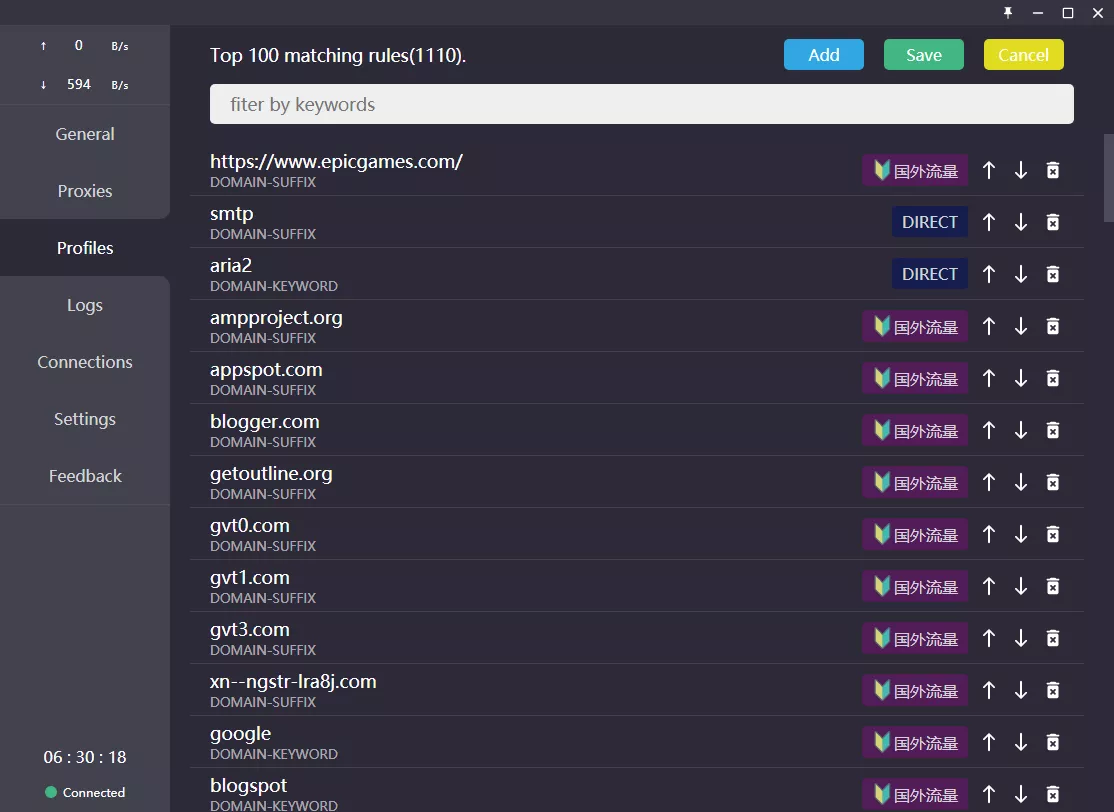Move the google keyword rule down
Screen dimensions: 1114x812
(x=1021, y=742)
